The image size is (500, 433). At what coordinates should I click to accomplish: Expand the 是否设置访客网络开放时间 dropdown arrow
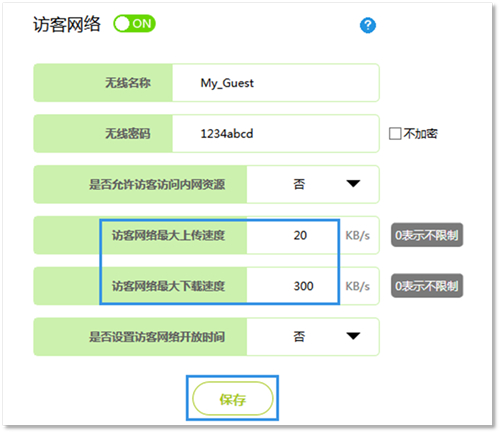(353, 336)
